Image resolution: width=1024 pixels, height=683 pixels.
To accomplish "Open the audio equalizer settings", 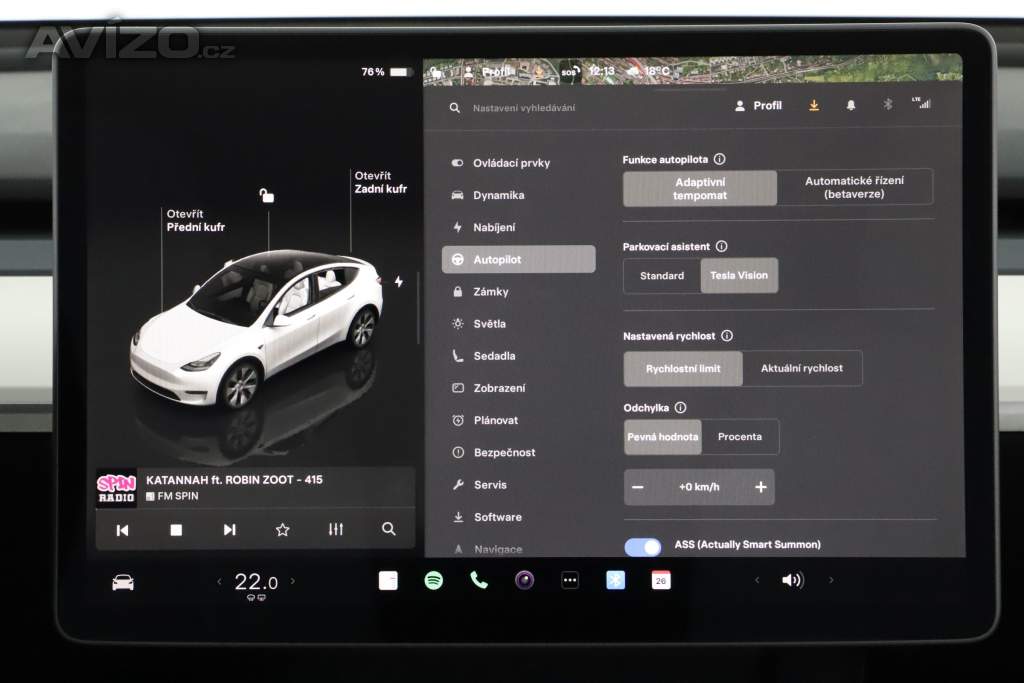I will pyautogui.click(x=336, y=530).
